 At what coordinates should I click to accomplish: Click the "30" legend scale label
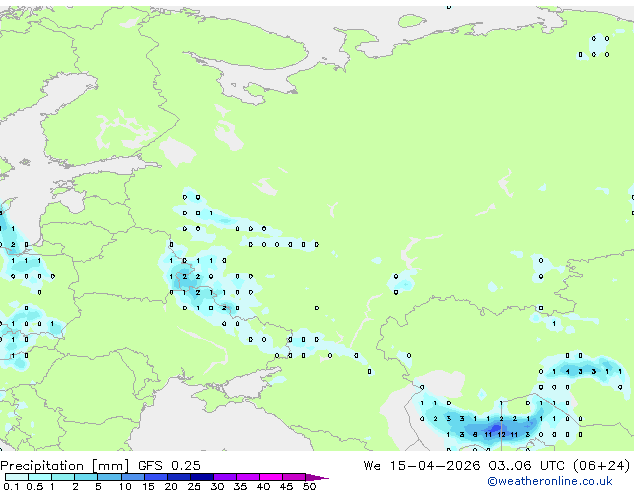(x=217, y=486)
